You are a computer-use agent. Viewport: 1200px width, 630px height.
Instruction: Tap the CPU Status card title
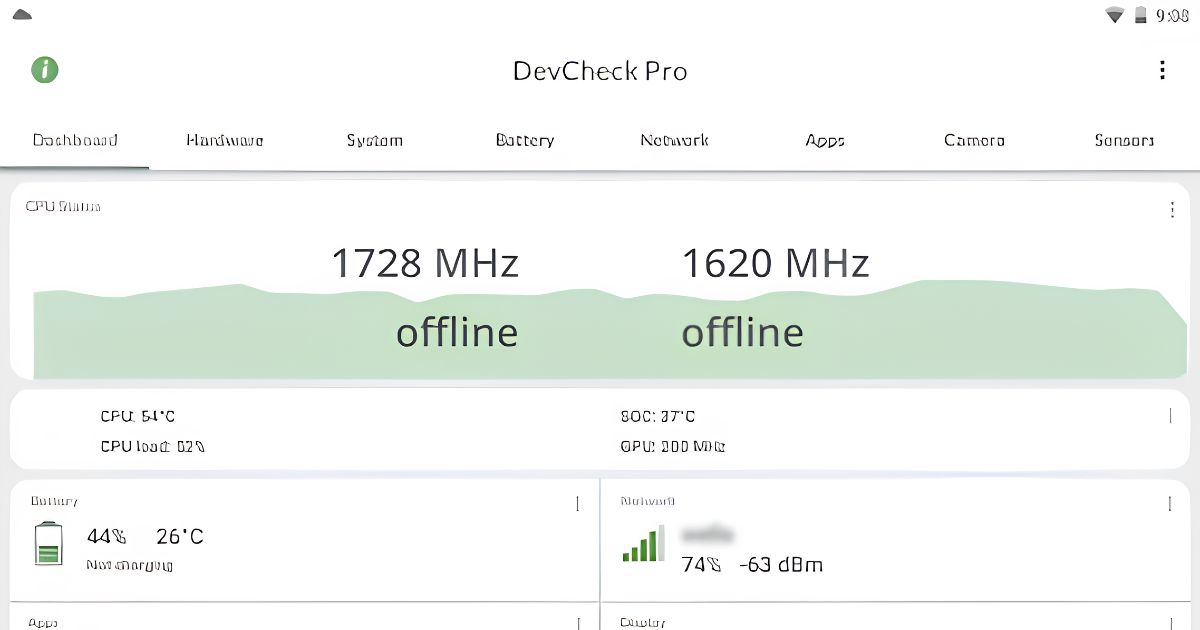pyautogui.click(x=63, y=207)
